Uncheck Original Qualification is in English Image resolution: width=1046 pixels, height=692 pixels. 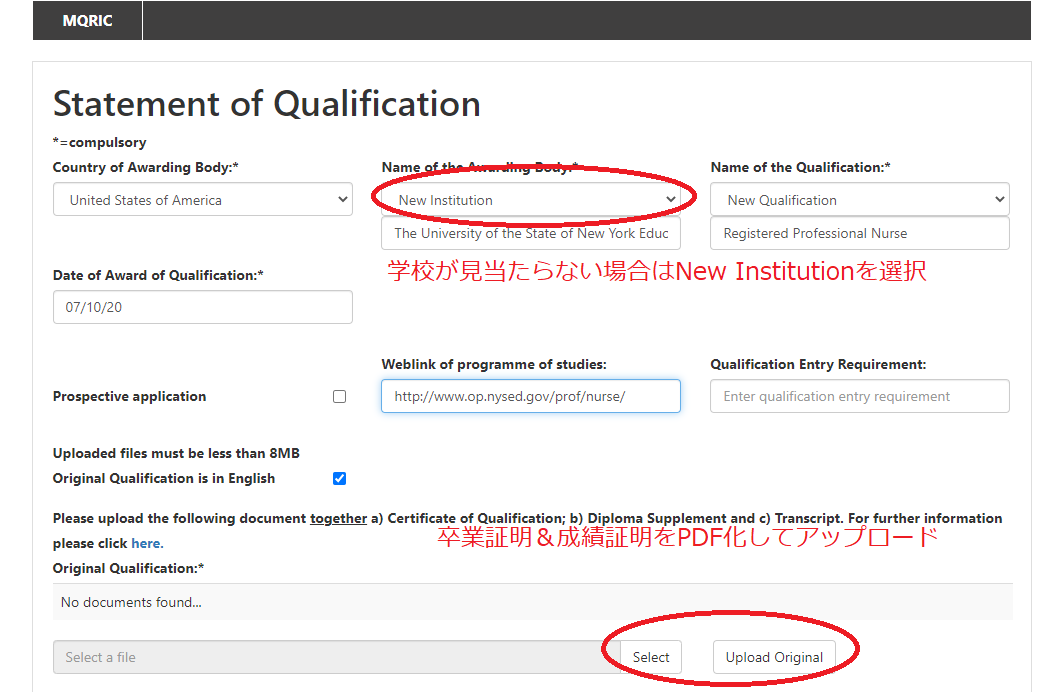point(339,478)
